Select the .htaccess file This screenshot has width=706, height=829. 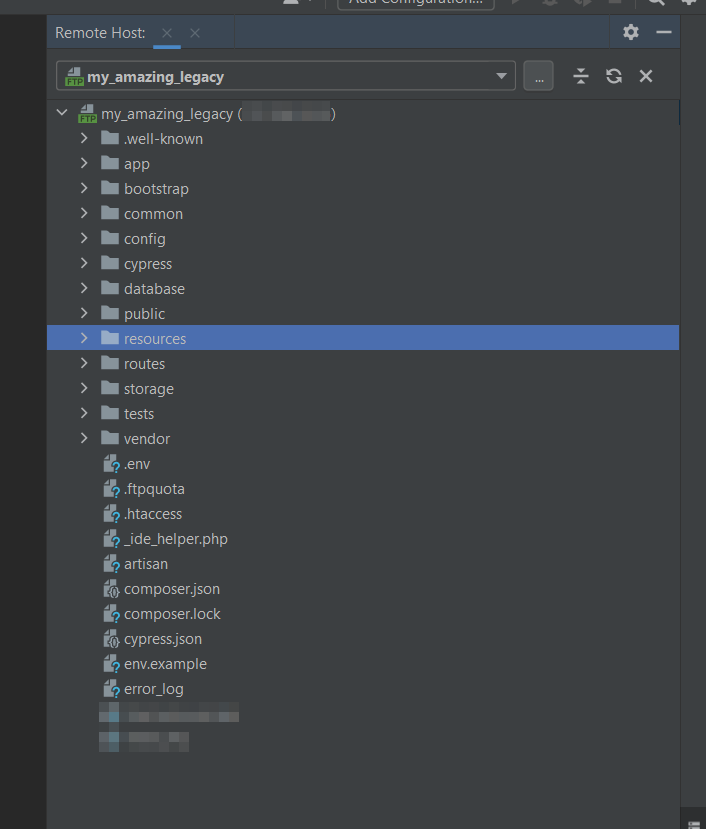tap(152, 514)
